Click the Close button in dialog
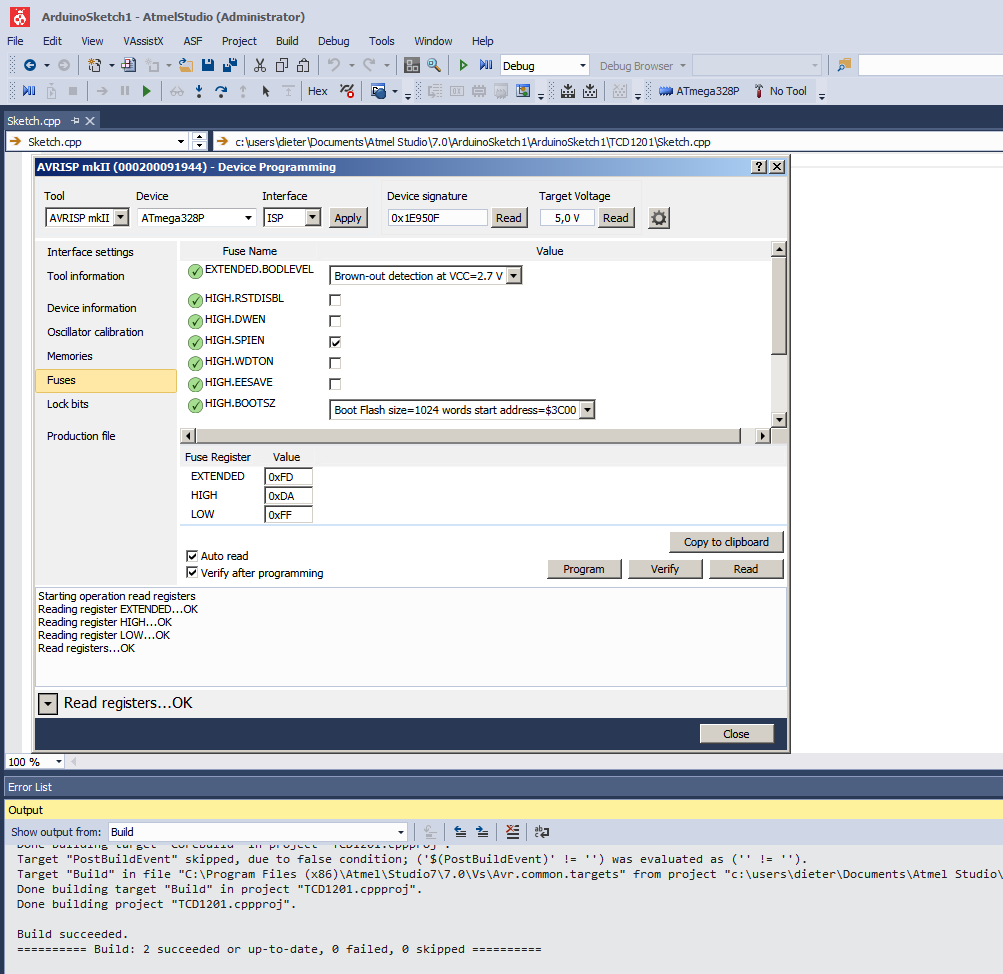This screenshot has height=974, width=1003. click(x=736, y=734)
